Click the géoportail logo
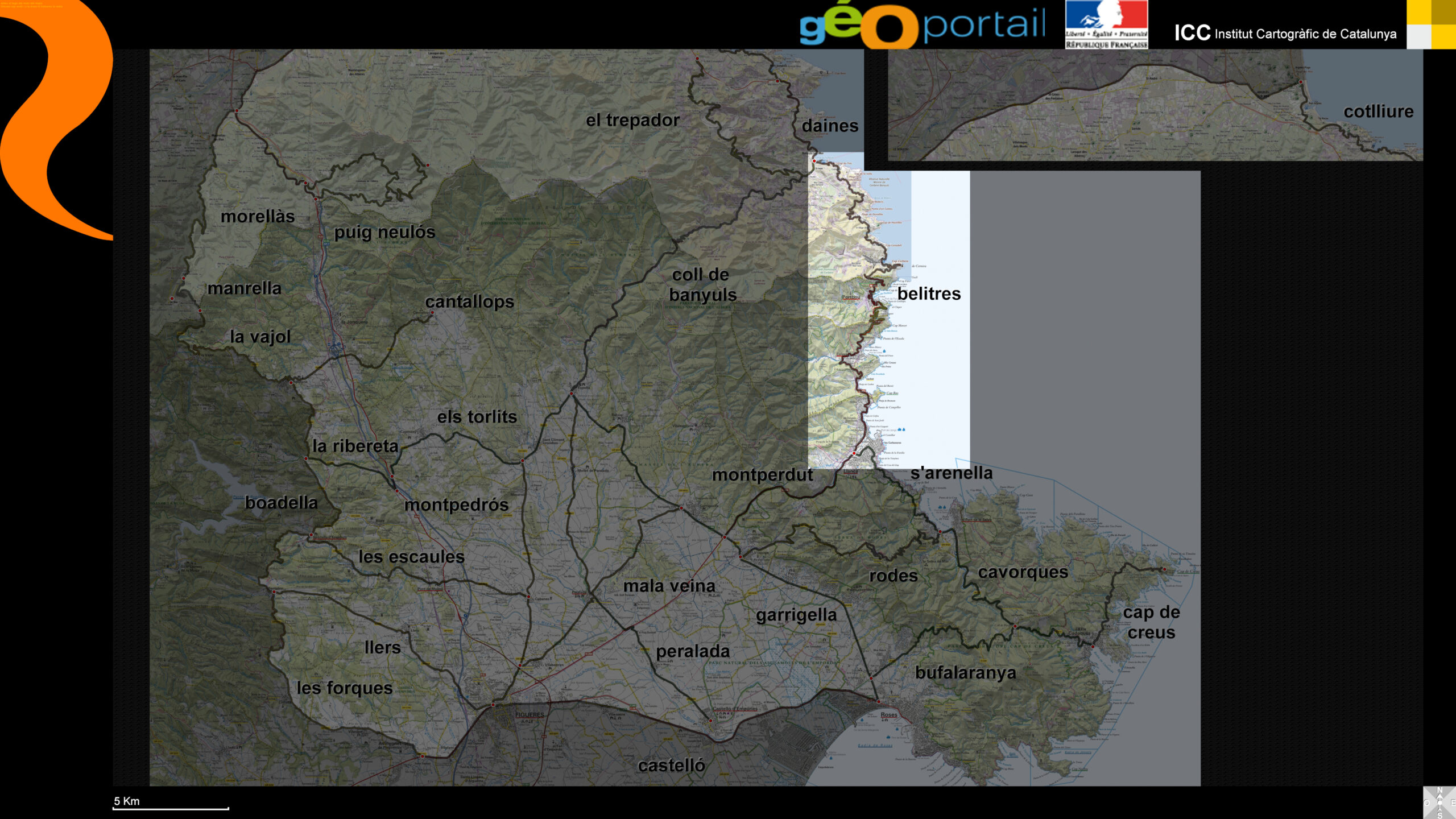 click(x=922, y=26)
